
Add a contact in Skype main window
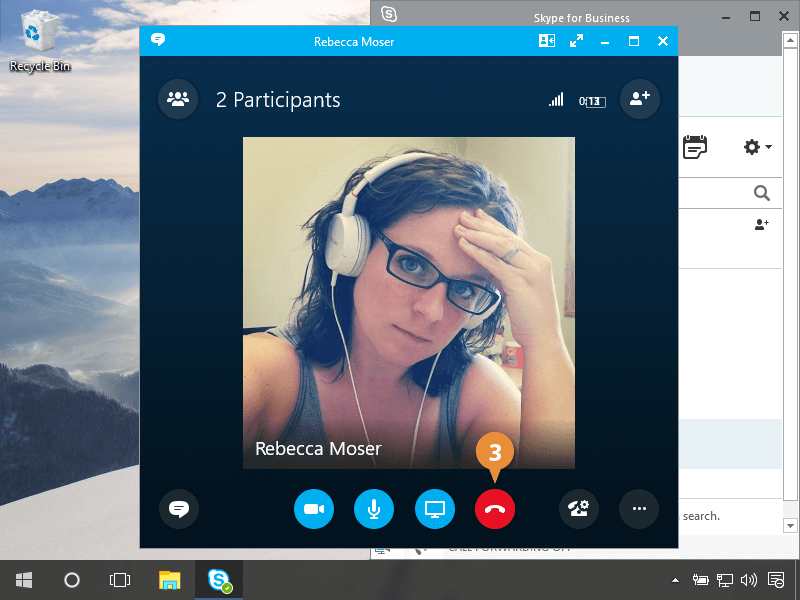[x=761, y=225]
